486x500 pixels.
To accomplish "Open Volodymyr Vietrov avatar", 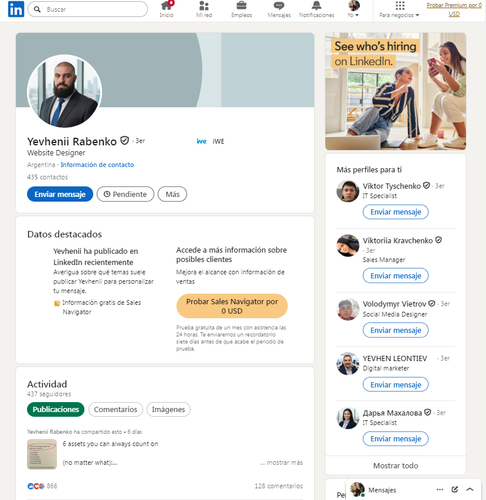I will (348, 309).
